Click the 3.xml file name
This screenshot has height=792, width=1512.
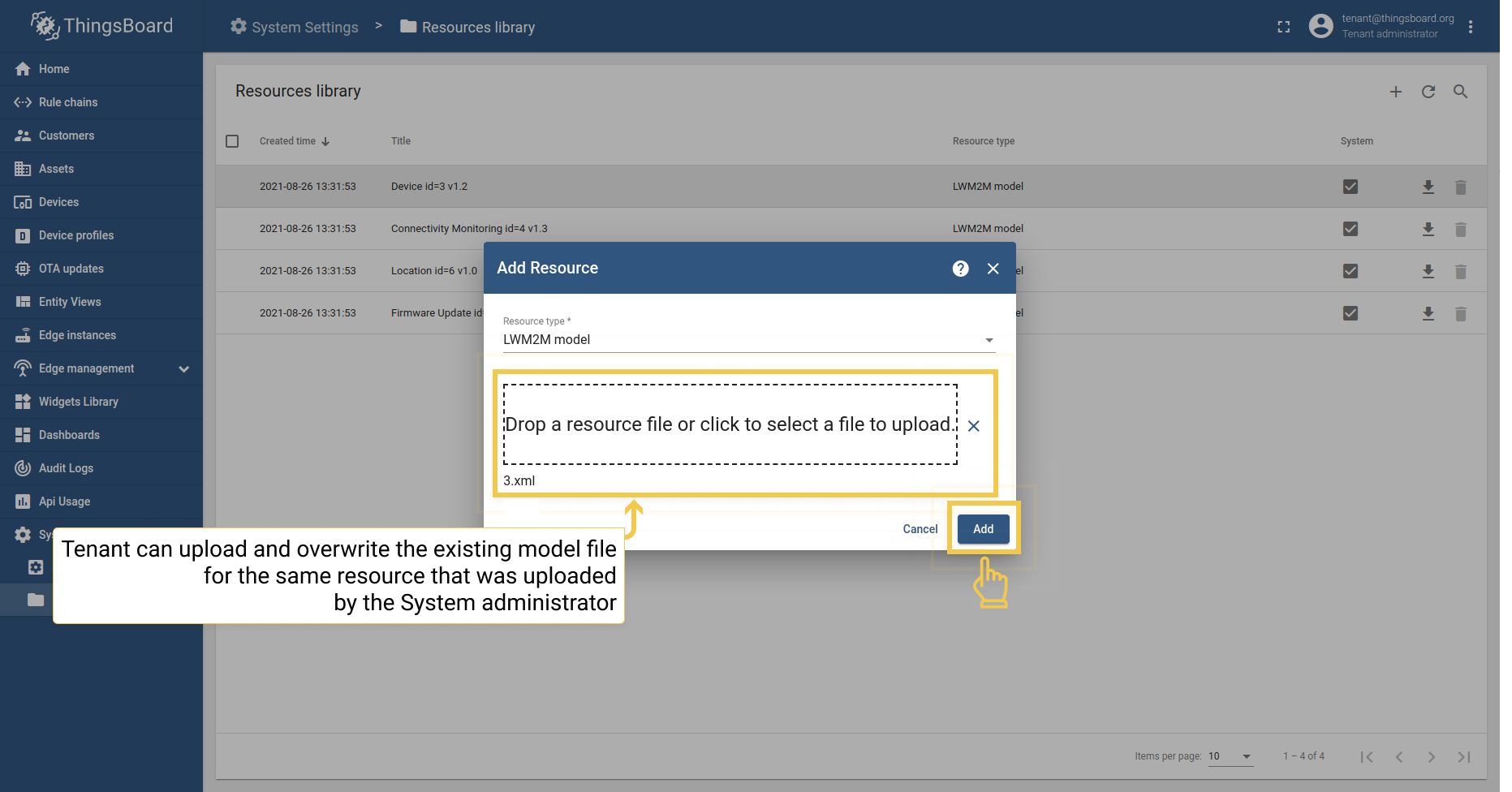(519, 481)
